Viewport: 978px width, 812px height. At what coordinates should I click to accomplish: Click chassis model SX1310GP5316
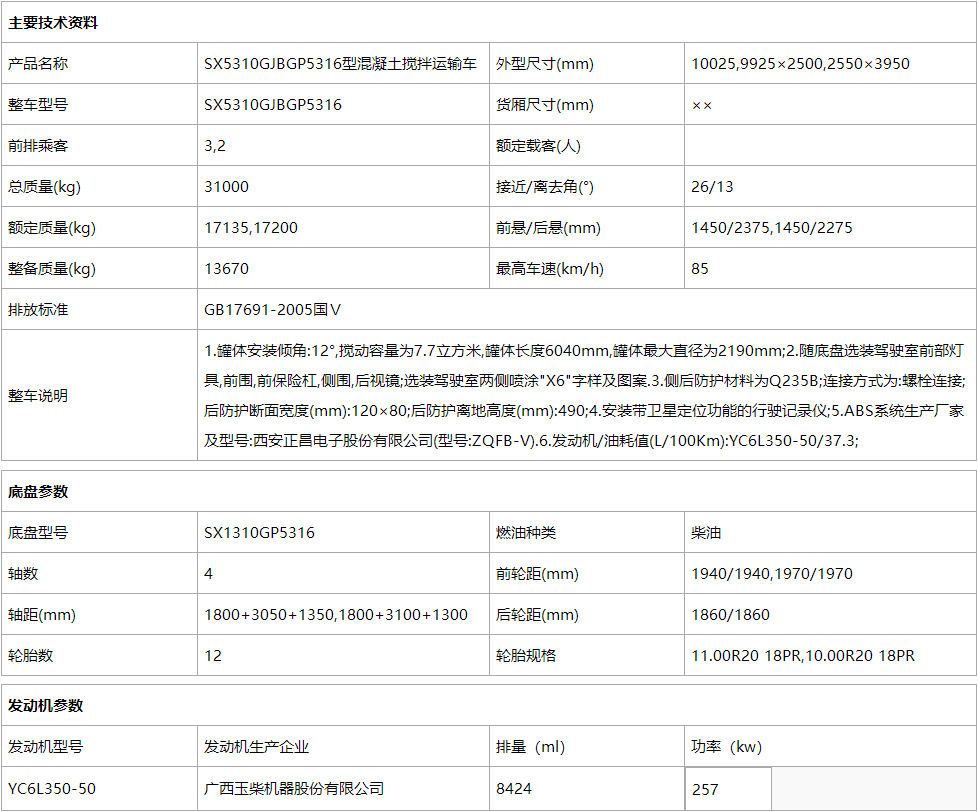259,533
